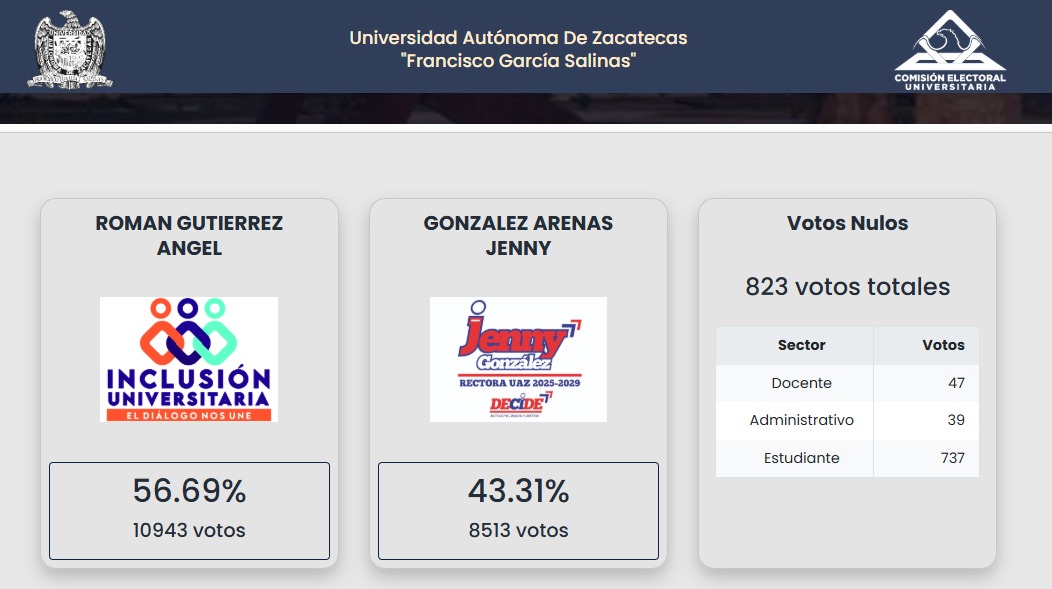Click the university name header title
This screenshot has height=589, width=1052.
pos(518,49)
